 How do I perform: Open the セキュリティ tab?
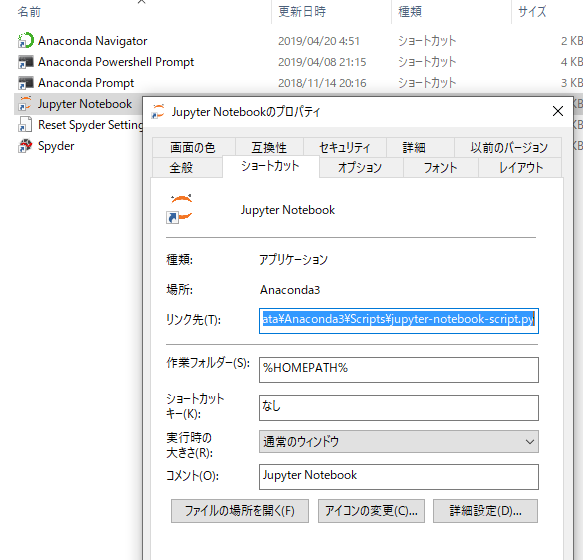pyautogui.click(x=345, y=148)
